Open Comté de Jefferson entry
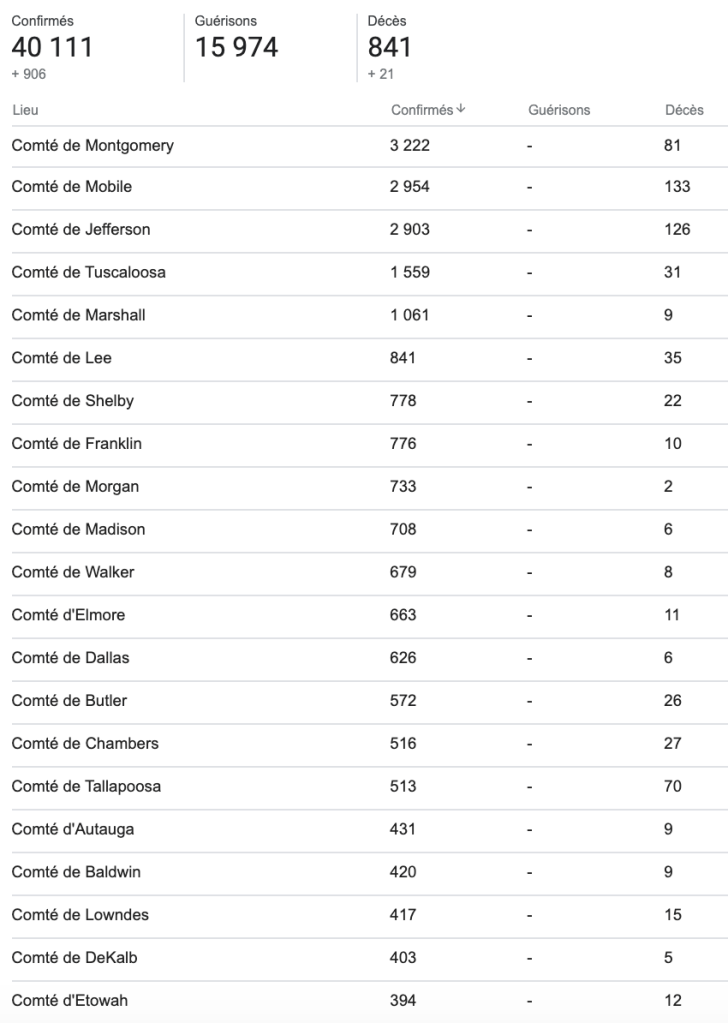Image resolution: width=728 pixels, height=1023 pixels. coord(81,229)
